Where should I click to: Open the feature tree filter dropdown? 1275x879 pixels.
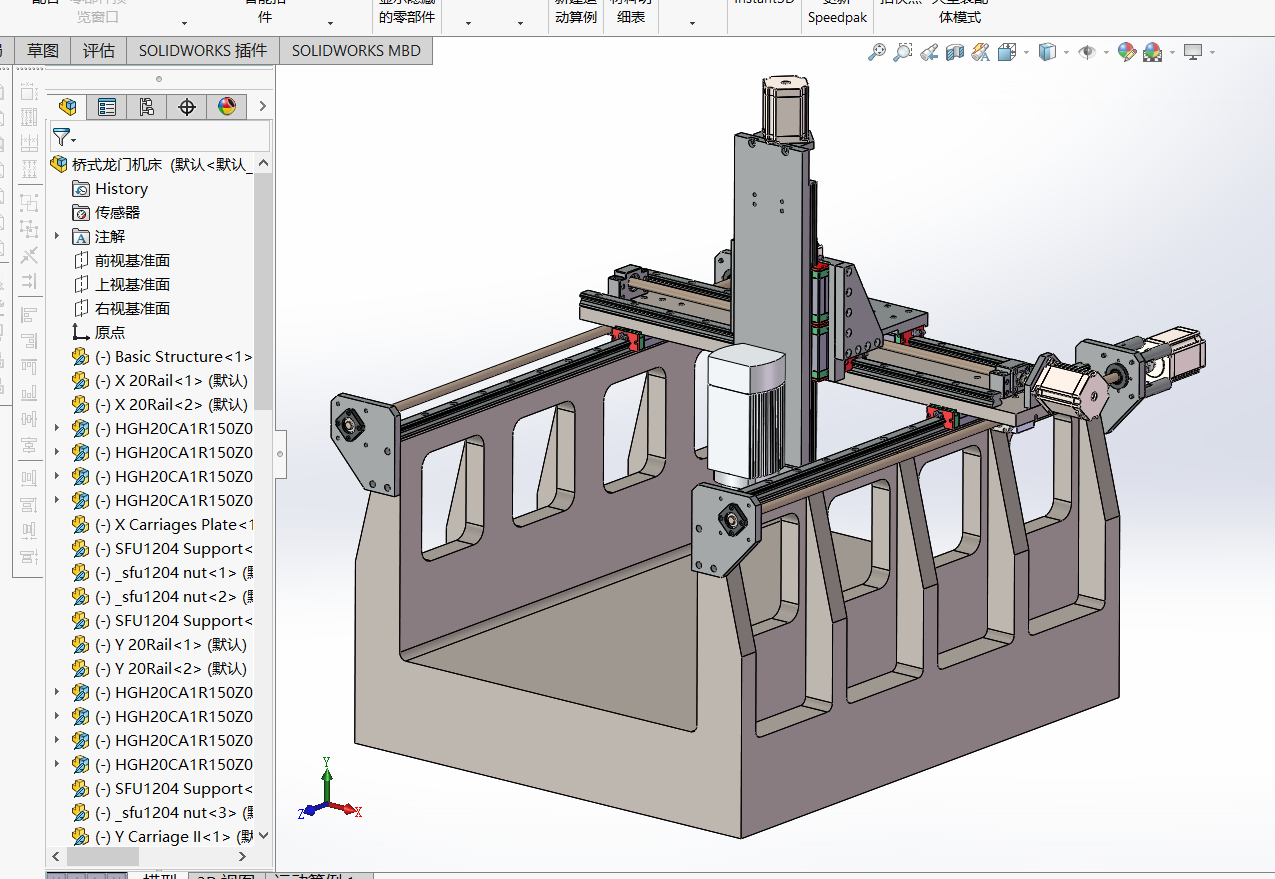(65, 138)
